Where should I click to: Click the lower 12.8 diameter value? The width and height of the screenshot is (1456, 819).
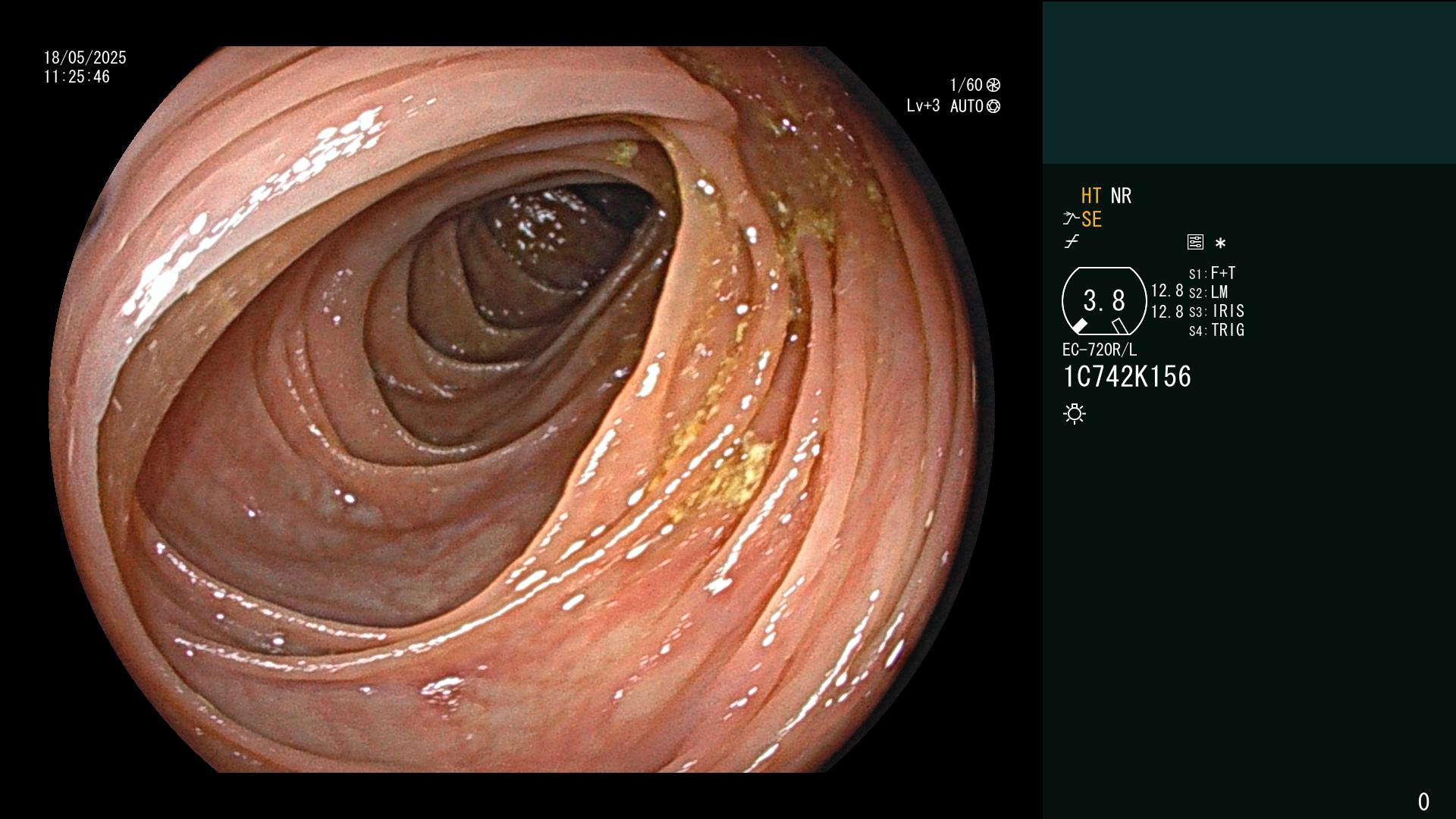point(1167,312)
